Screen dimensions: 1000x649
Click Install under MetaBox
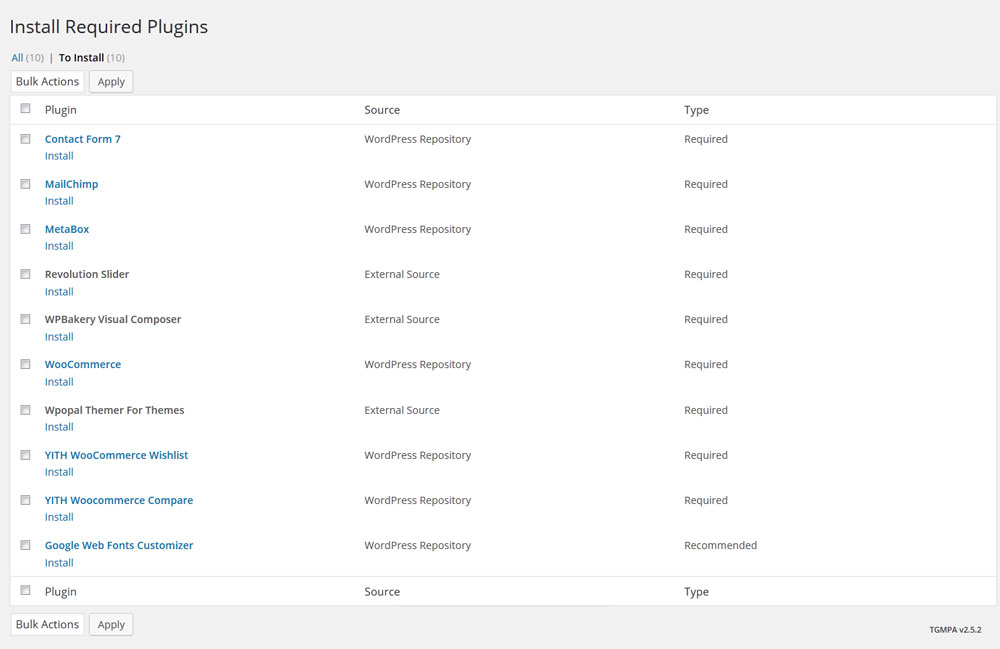59,246
